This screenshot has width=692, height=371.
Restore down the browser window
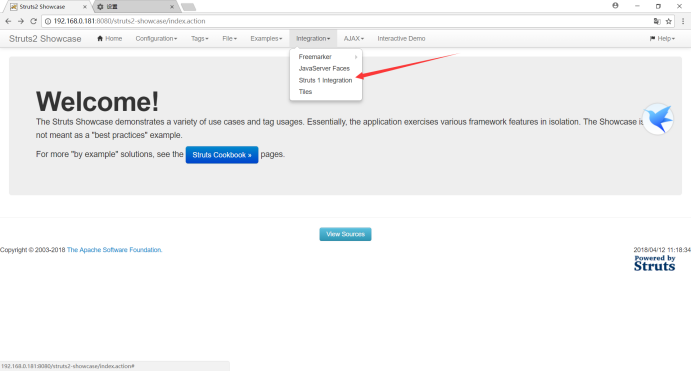pyautogui.click(x=658, y=6)
